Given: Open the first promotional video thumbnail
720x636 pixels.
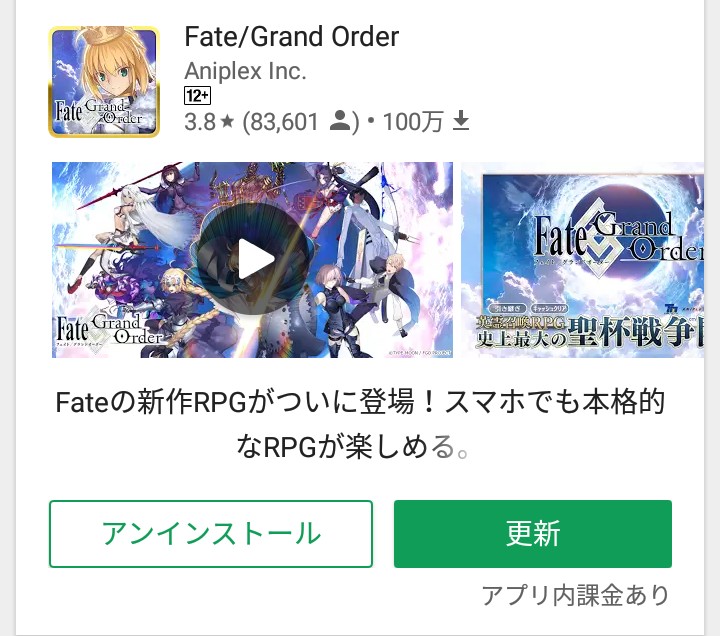Looking at the screenshot, I should [x=252, y=260].
